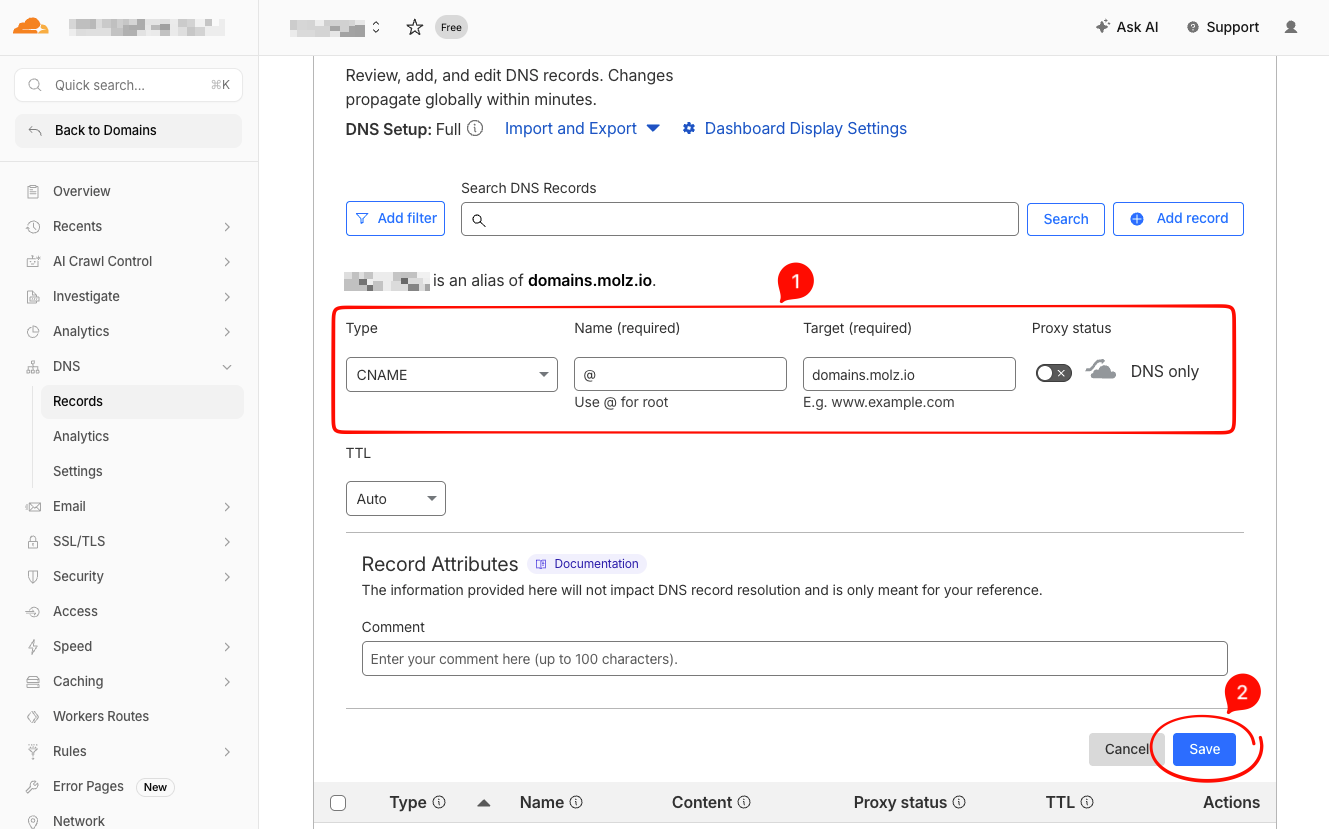The image size is (1329, 829).
Task: Open Import and Export dropdown
Action: tap(582, 128)
